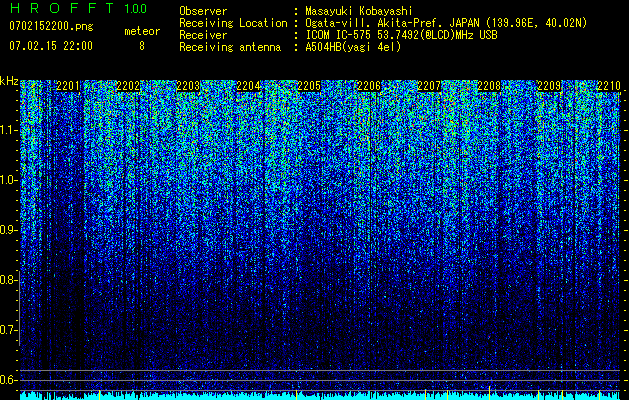Click the 2207 time marker
The height and width of the screenshot is (400, 629).
pos(429,86)
